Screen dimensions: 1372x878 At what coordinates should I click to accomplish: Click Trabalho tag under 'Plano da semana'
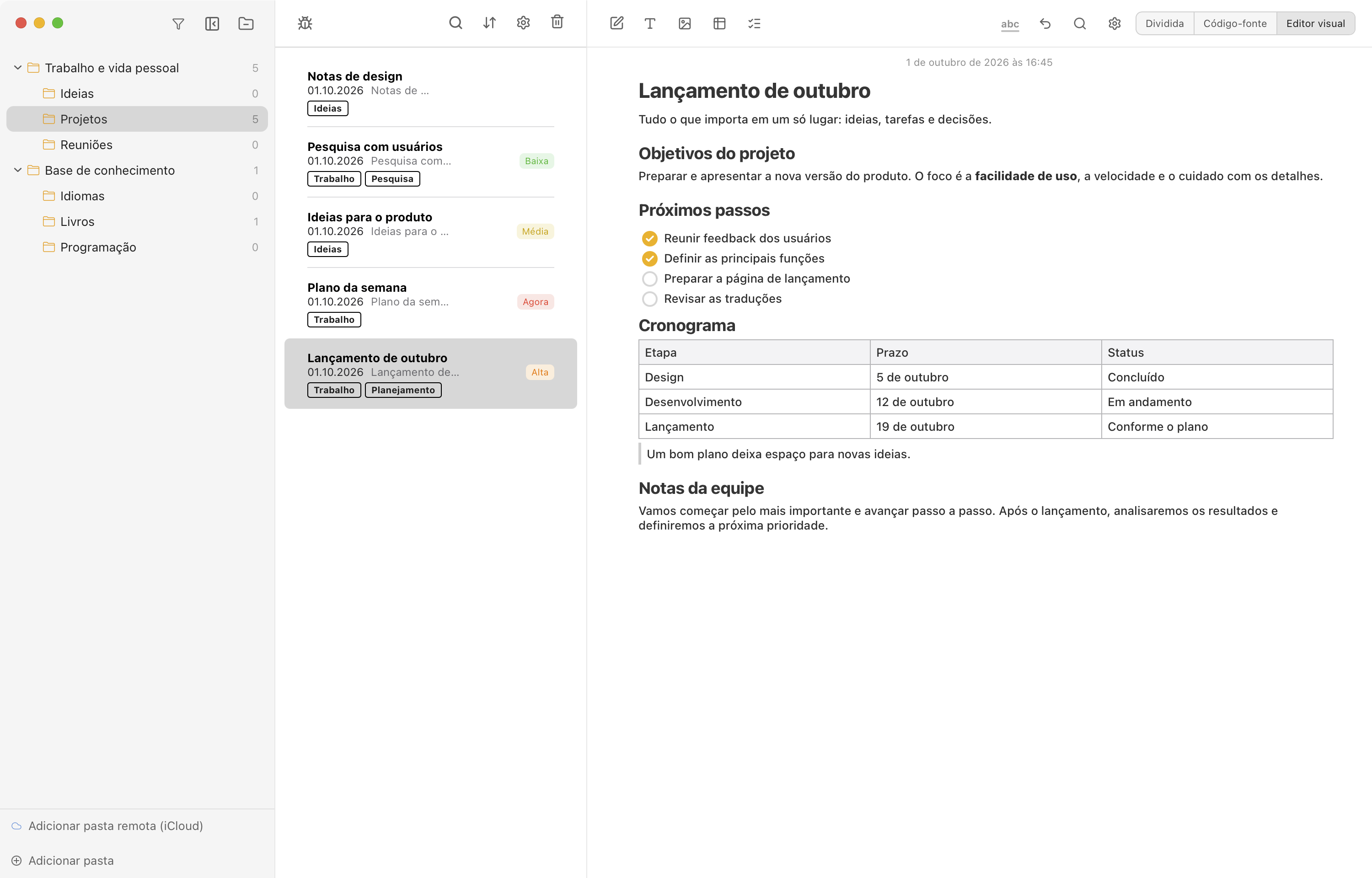(334, 320)
